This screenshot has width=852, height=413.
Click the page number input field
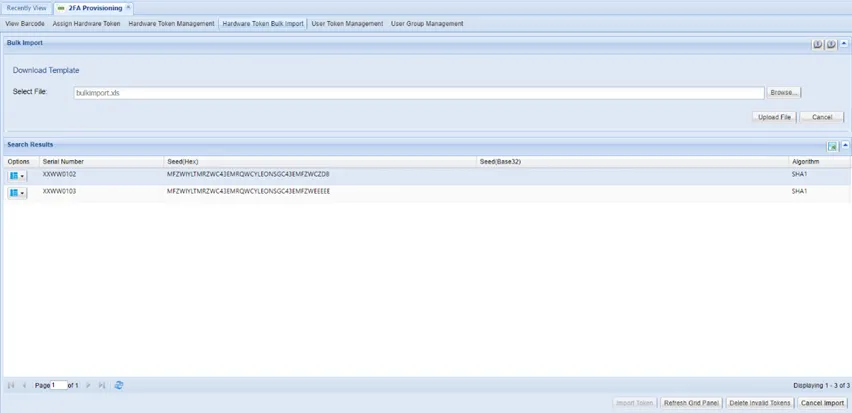click(x=59, y=385)
